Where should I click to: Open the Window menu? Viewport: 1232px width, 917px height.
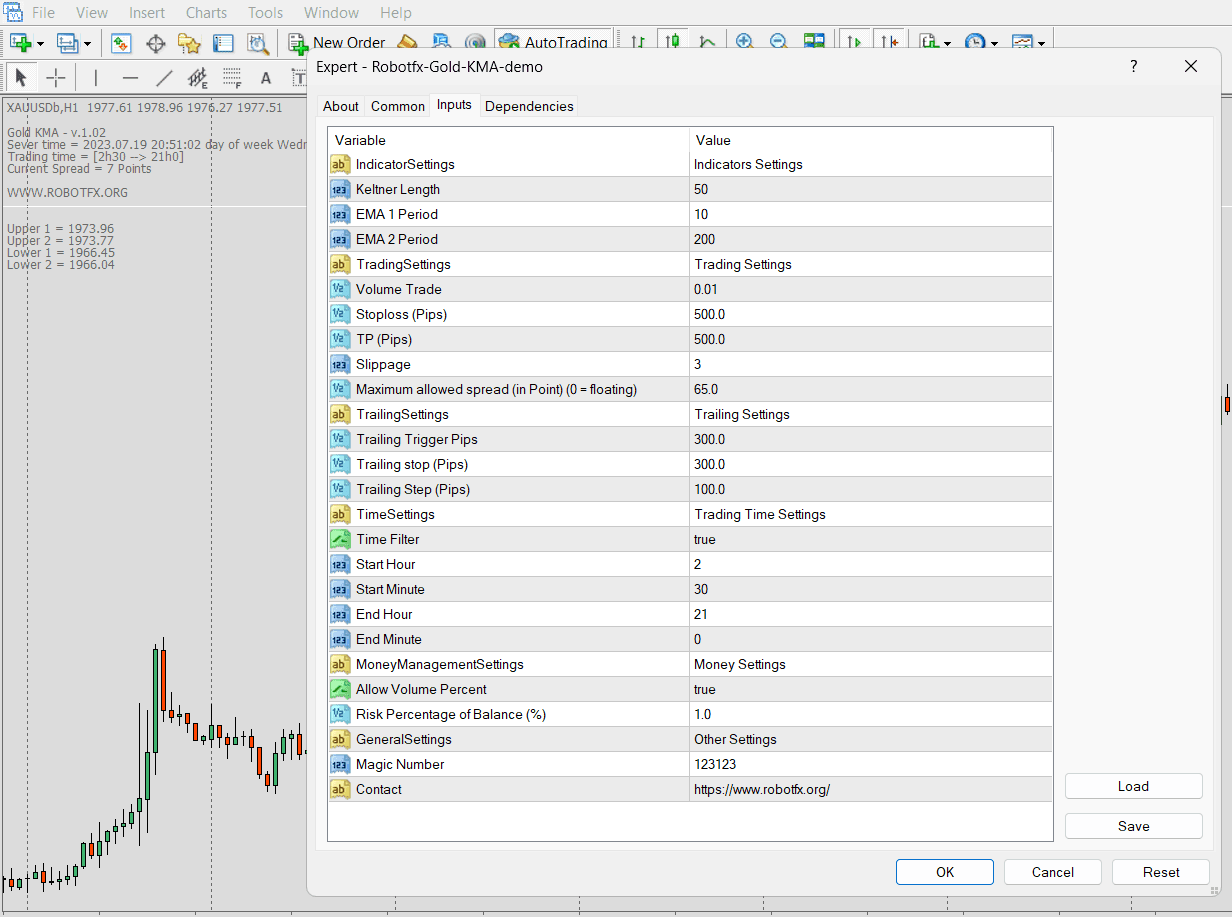click(331, 13)
